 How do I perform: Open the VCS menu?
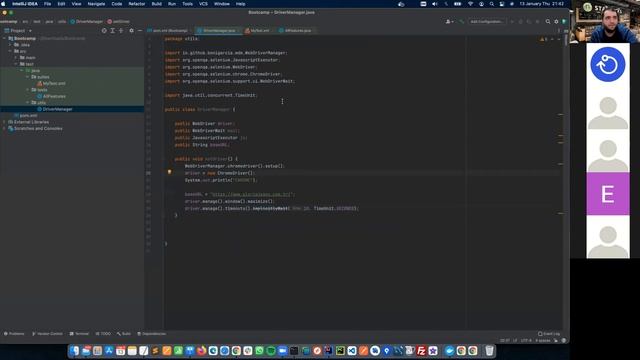coord(203,4)
